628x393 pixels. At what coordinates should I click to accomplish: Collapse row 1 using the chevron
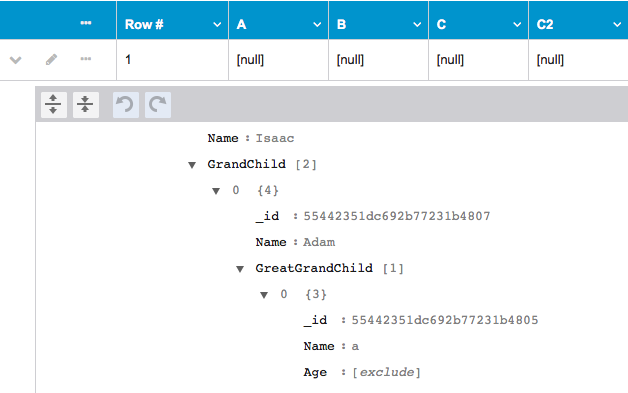[16, 60]
